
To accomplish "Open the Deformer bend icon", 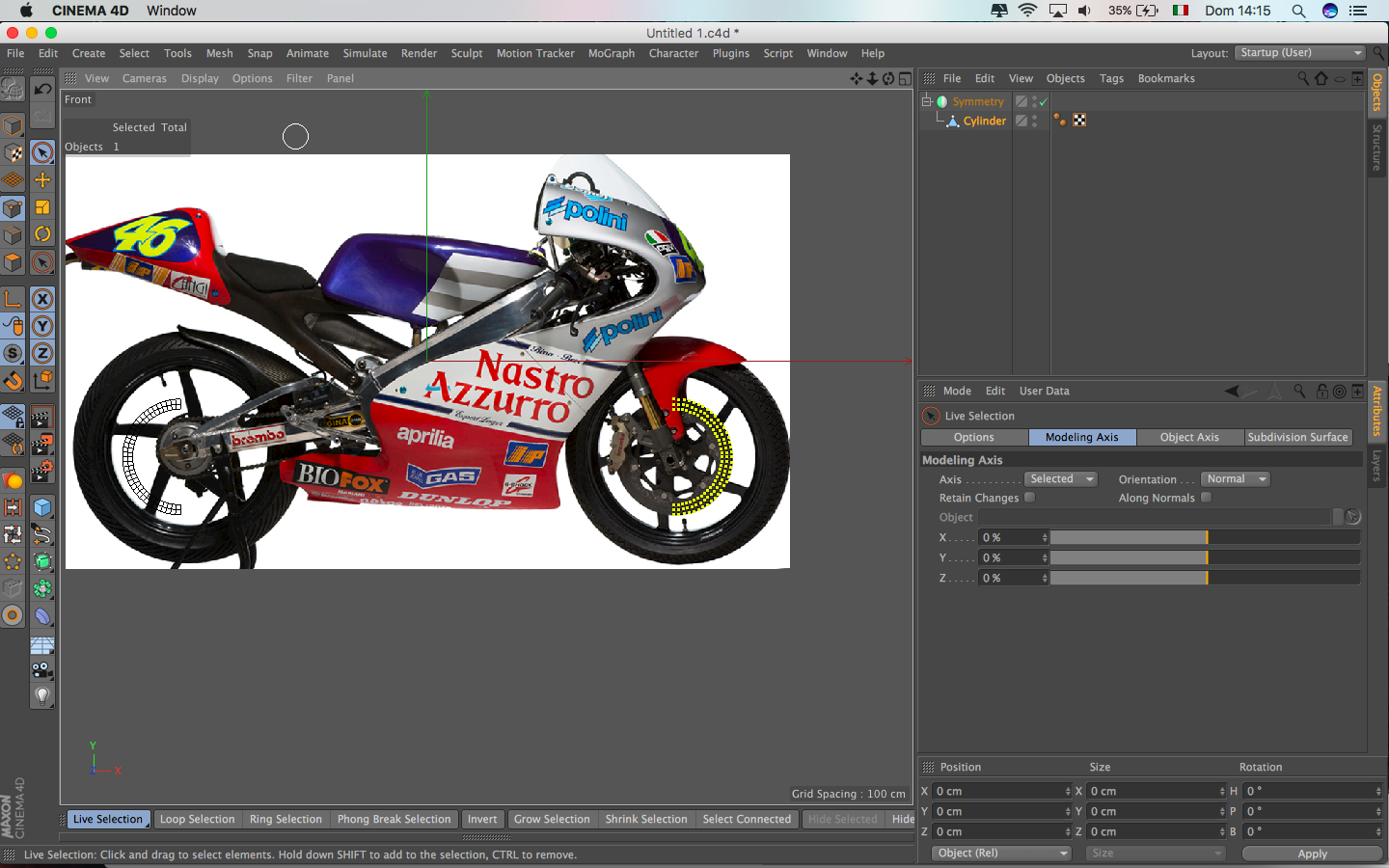I will pyautogui.click(x=42, y=615).
